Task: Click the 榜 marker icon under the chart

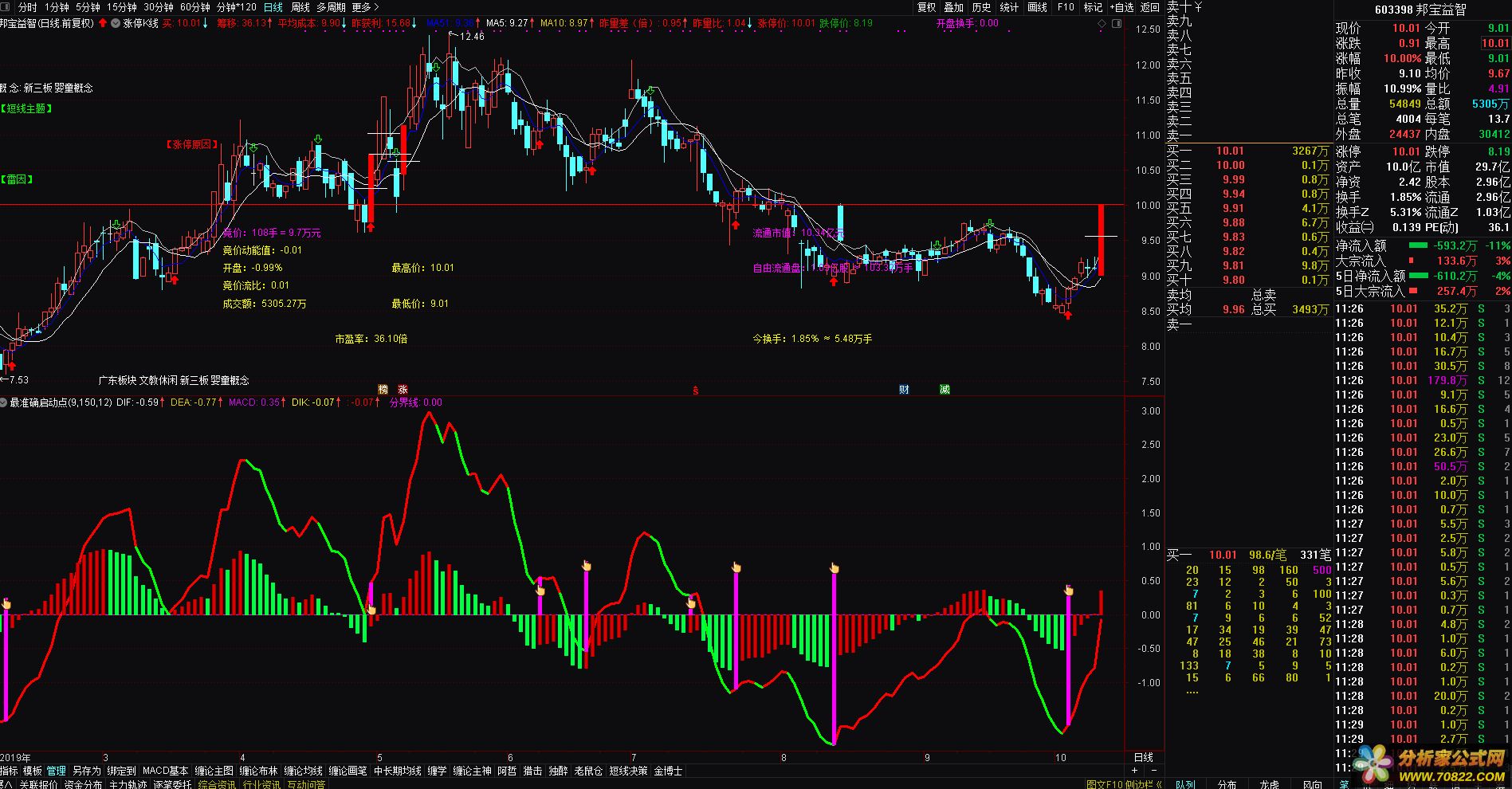Action: click(383, 390)
